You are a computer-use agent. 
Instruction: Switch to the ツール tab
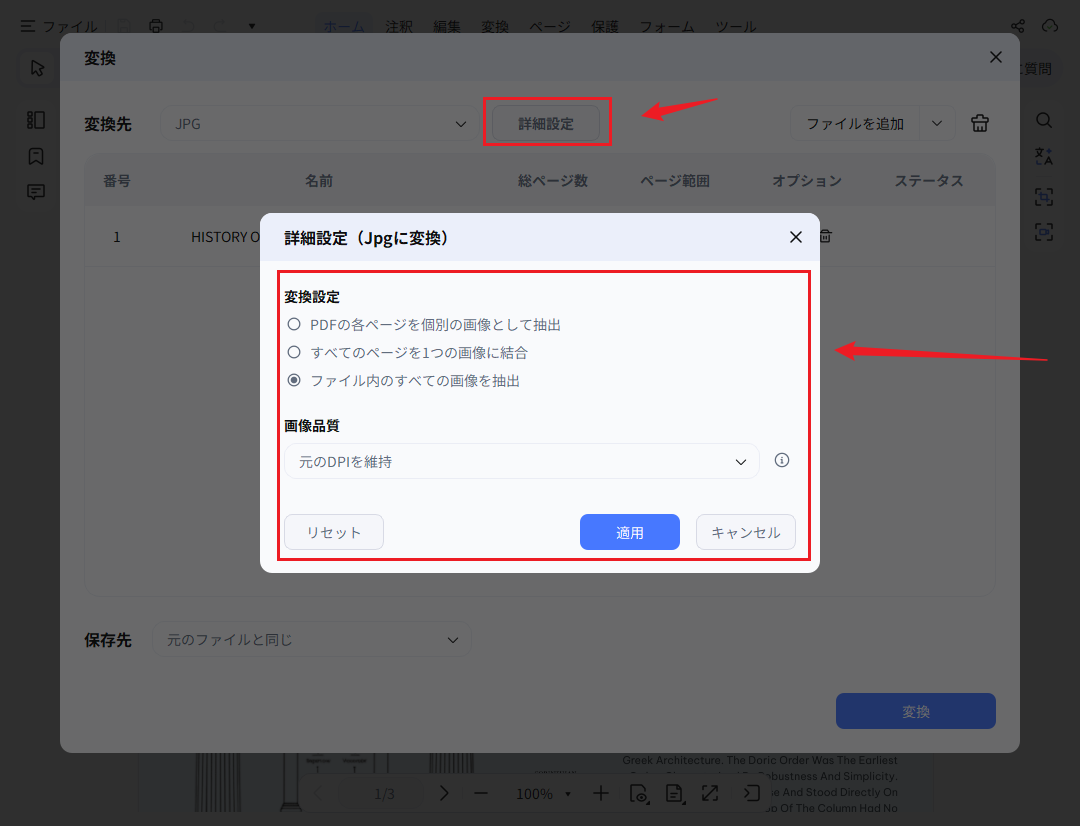click(736, 26)
